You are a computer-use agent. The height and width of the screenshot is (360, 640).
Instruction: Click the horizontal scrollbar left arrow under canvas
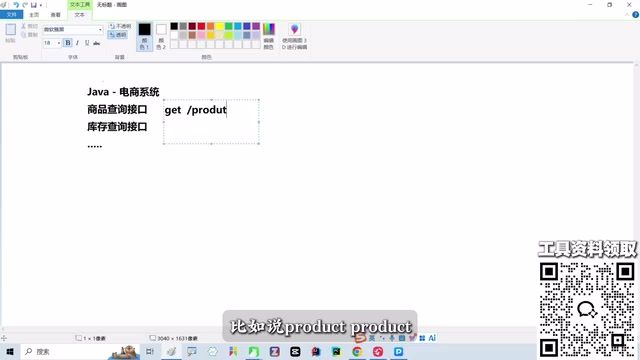(3, 329)
